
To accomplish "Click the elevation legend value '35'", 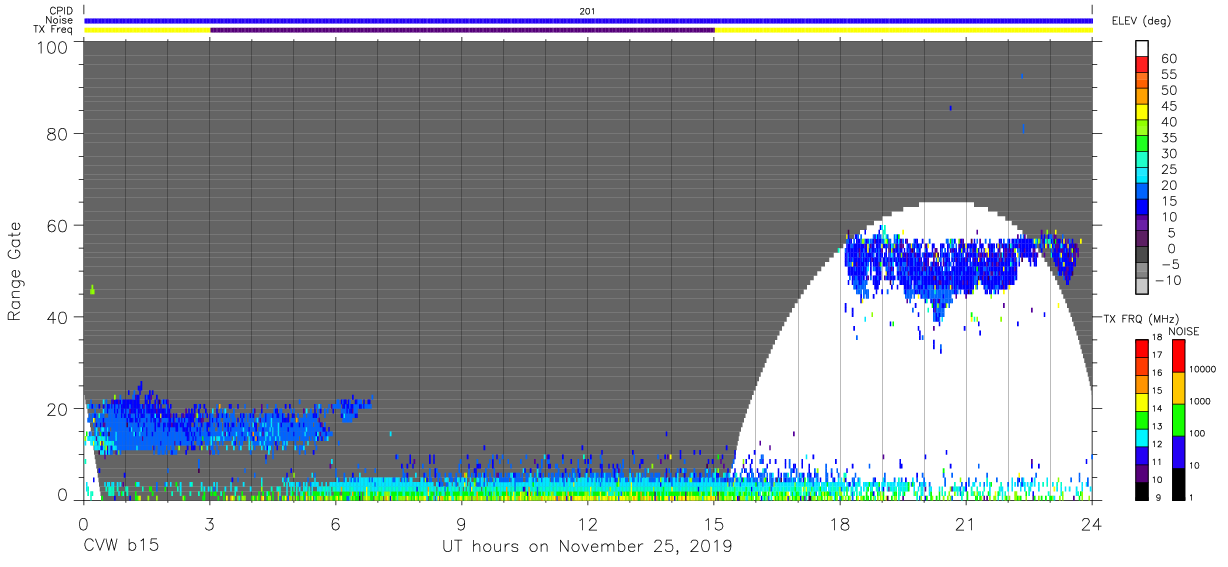I will tap(1169, 138).
